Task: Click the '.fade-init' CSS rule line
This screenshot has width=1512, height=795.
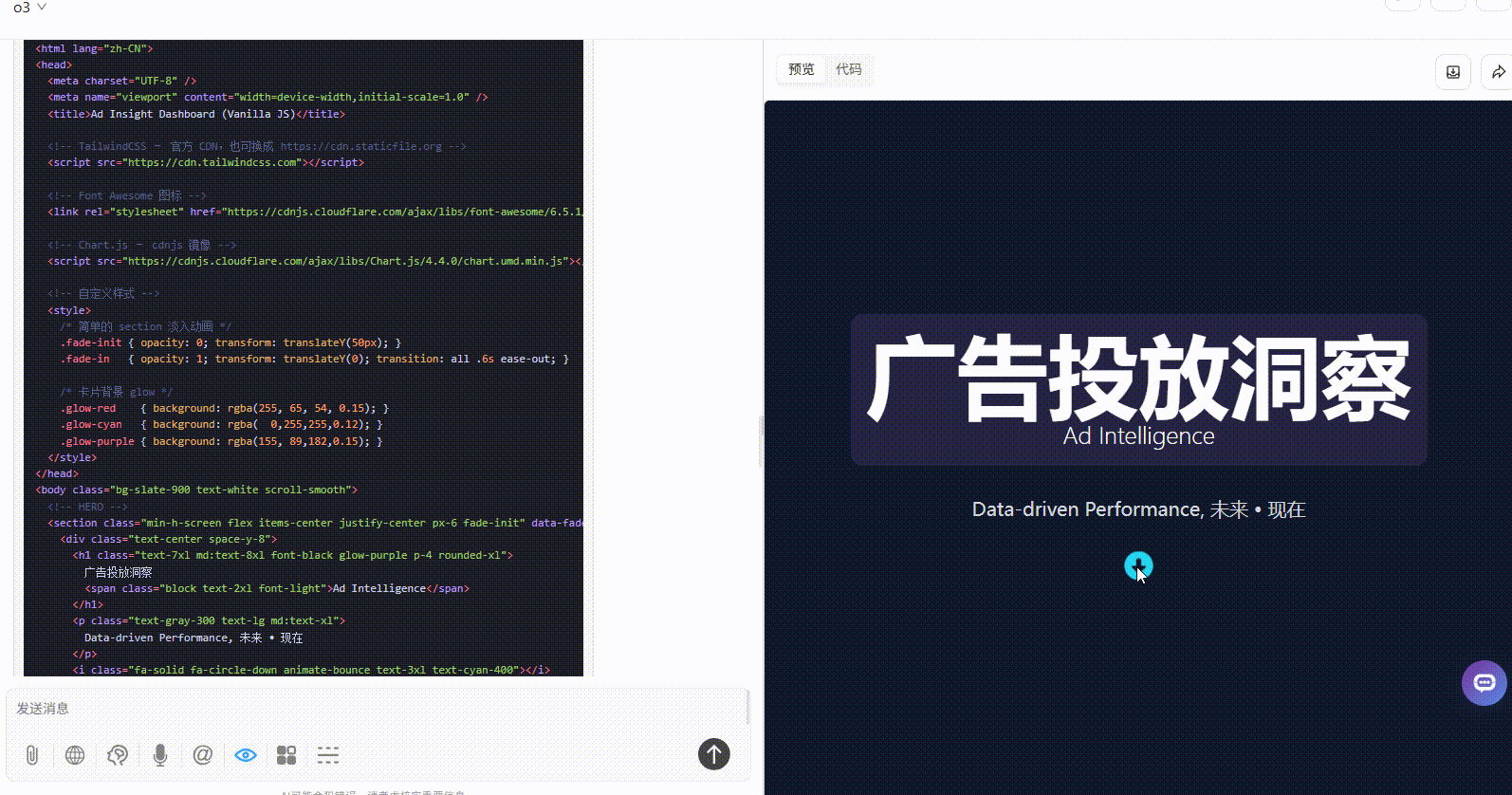Action: pyautogui.click(x=230, y=342)
